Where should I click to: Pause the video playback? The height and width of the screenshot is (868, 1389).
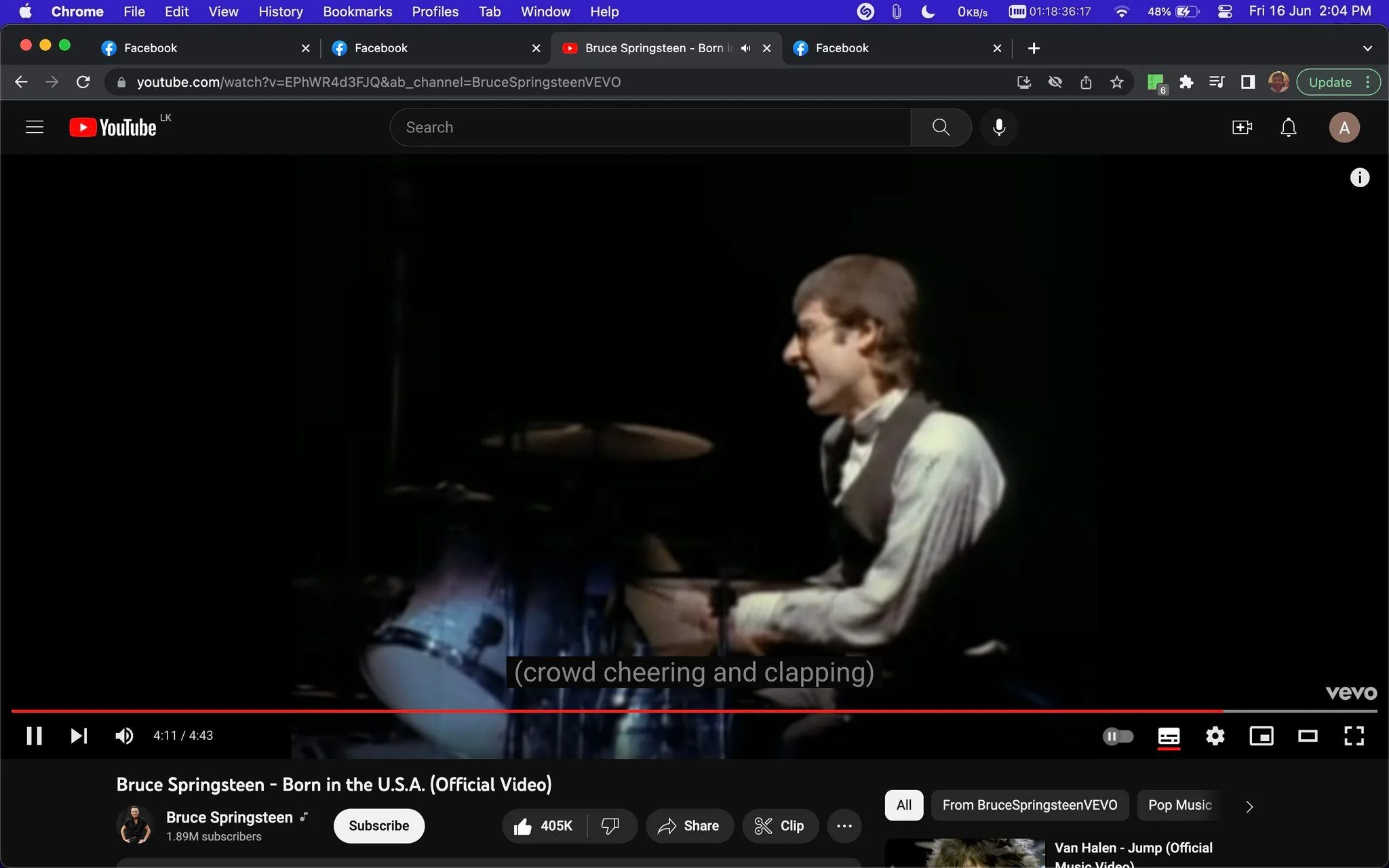coord(34,736)
